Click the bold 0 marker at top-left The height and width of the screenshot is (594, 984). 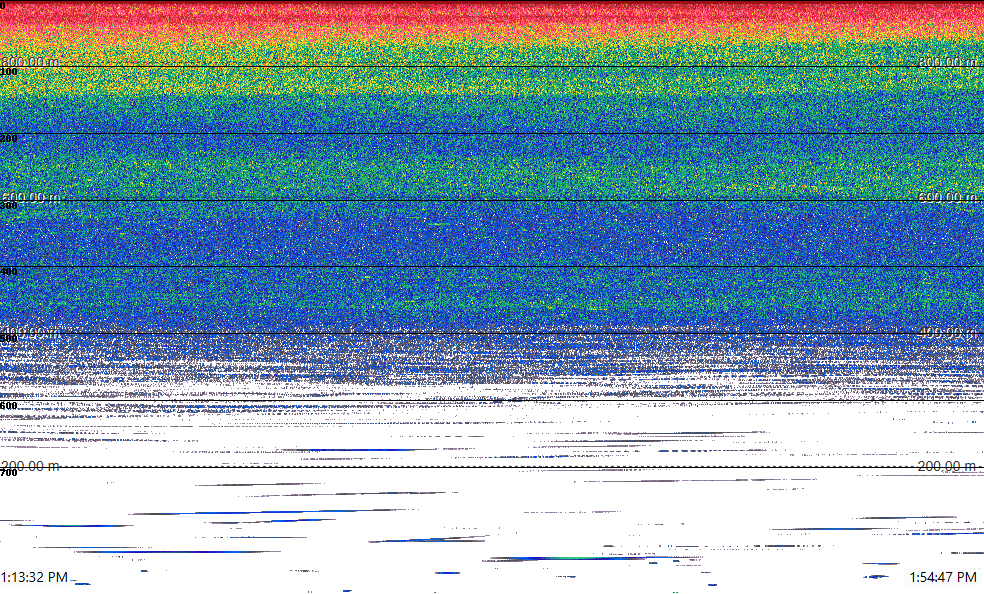point(3,6)
